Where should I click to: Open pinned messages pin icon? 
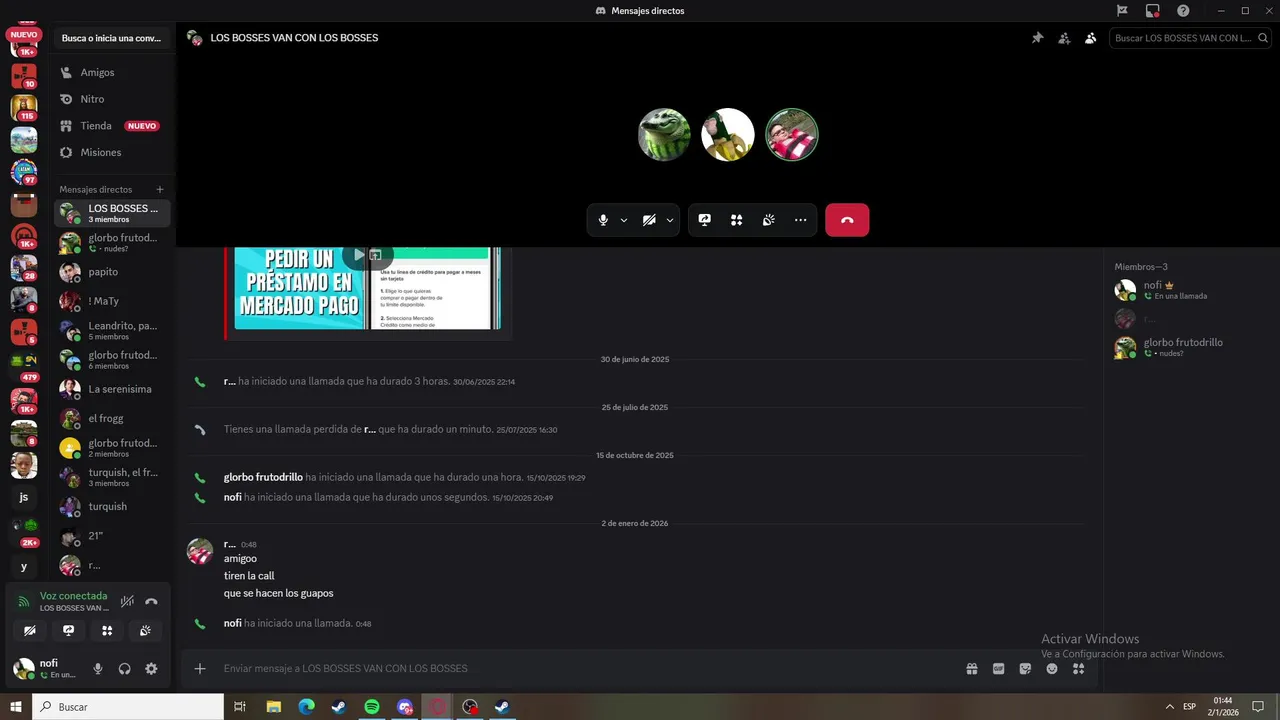point(1038,38)
